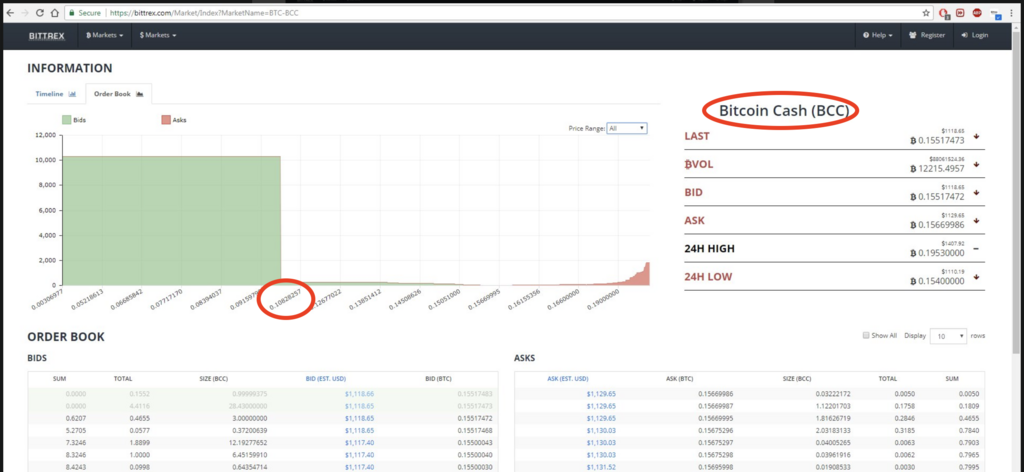Sort by the BID (EST. USD) column header
The image size is (1024, 472).
(325, 379)
